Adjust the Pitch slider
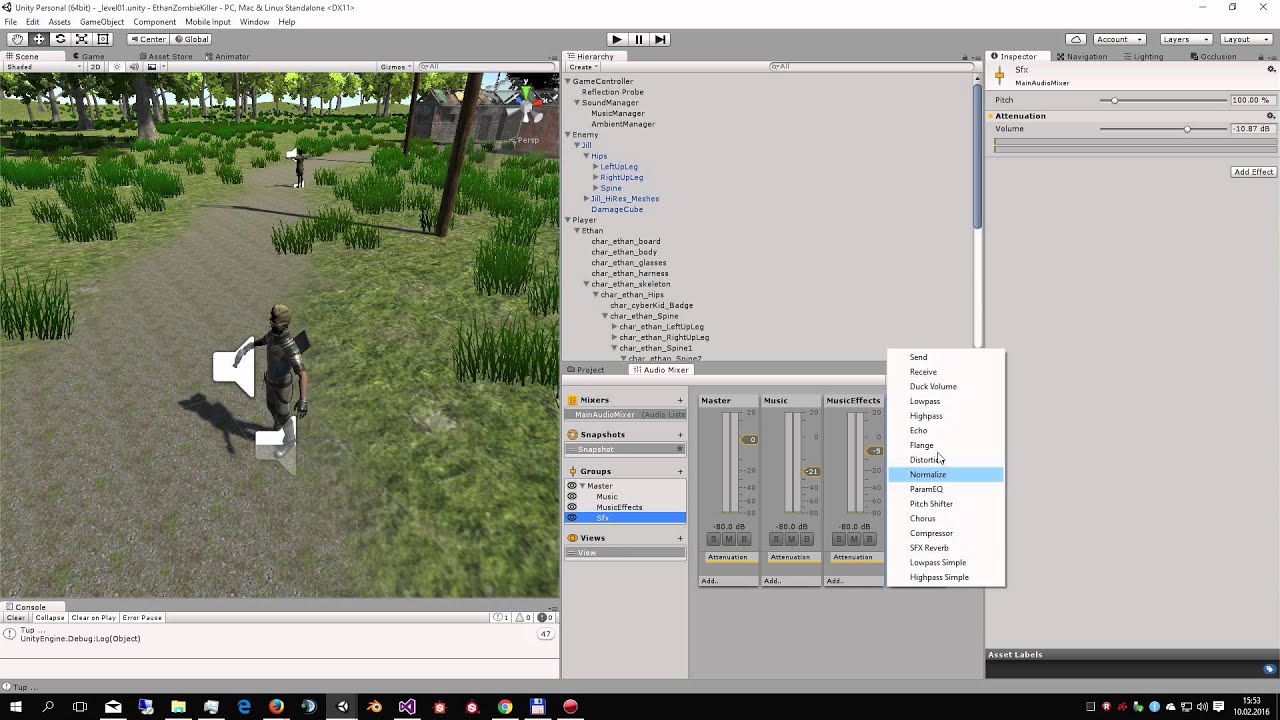The height and width of the screenshot is (720, 1280). coord(1163,100)
